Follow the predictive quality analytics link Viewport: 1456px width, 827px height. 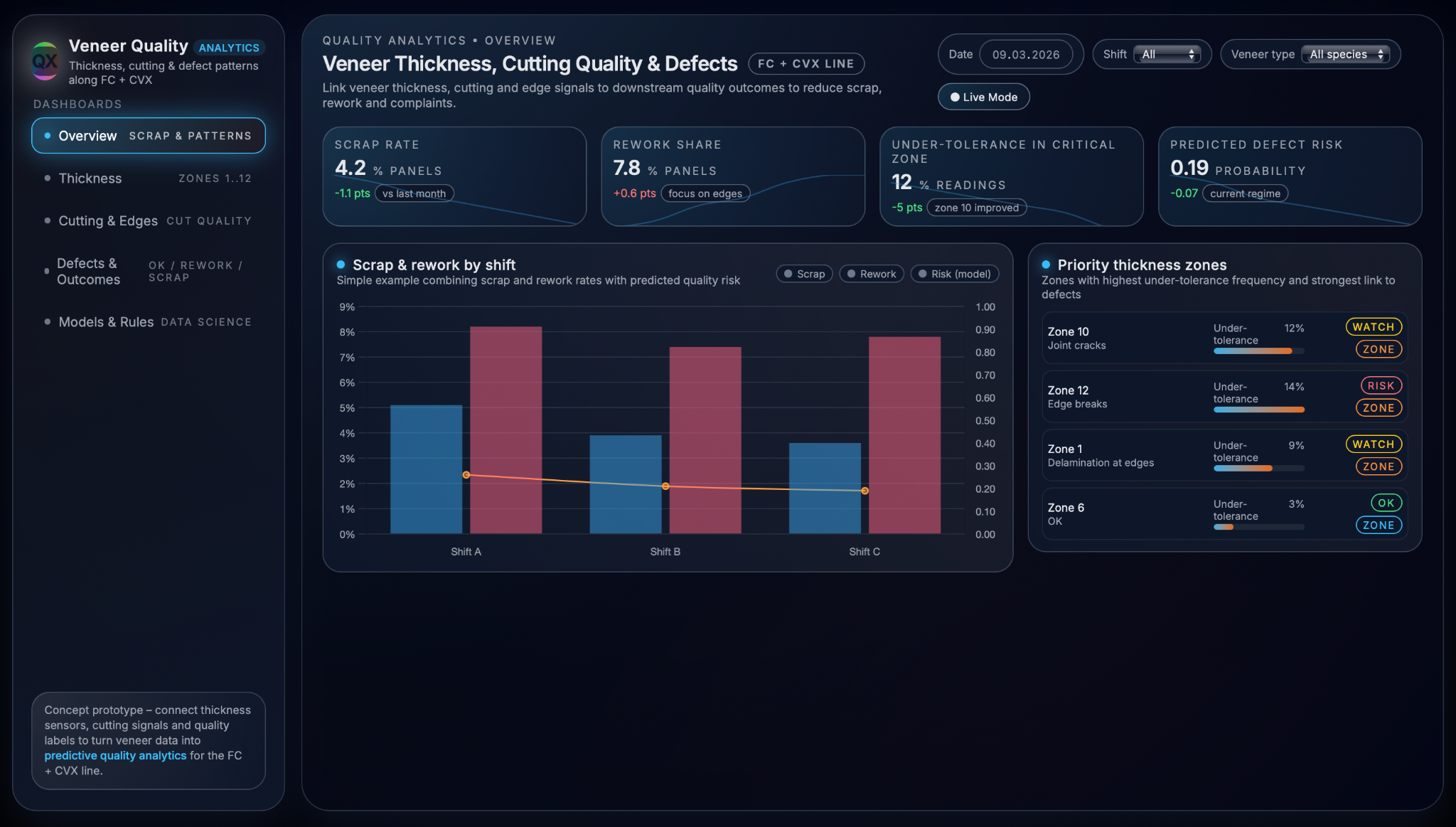tap(115, 755)
